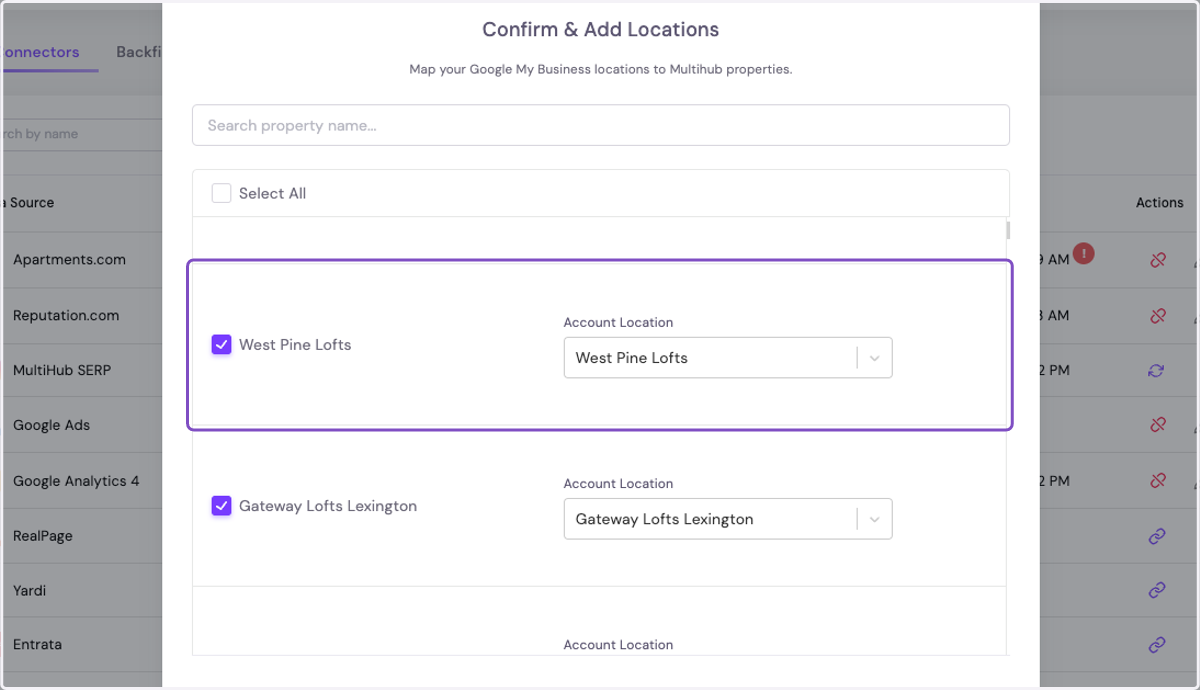Expand the chevron in Gateway Lofts Lexington dropdown
Image resolution: width=1200 pixels, height=690 pixels.
click(874, 519)
